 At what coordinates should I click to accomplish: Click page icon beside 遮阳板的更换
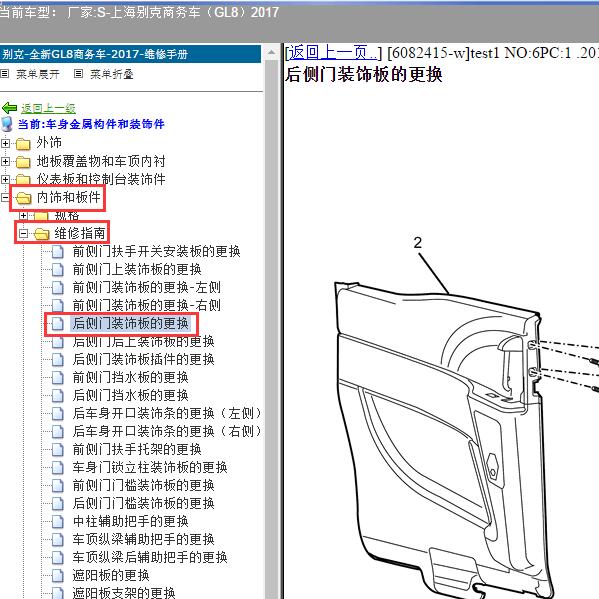point(58,576)
